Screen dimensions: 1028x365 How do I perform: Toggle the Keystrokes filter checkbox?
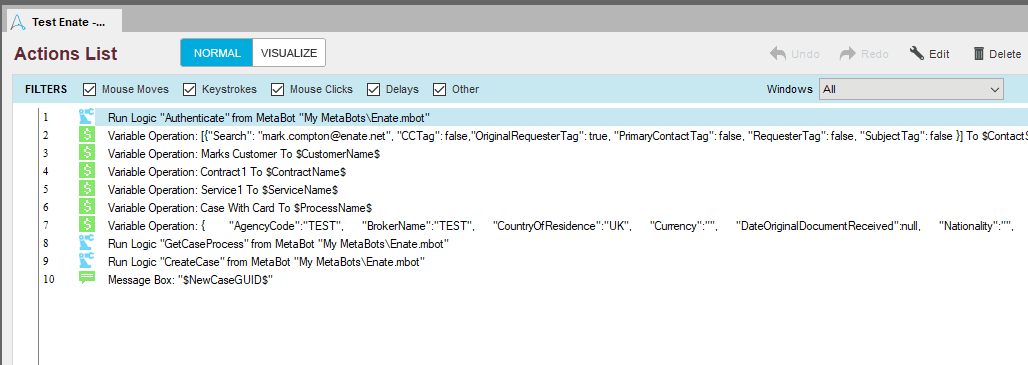click(x=189, y=89)
